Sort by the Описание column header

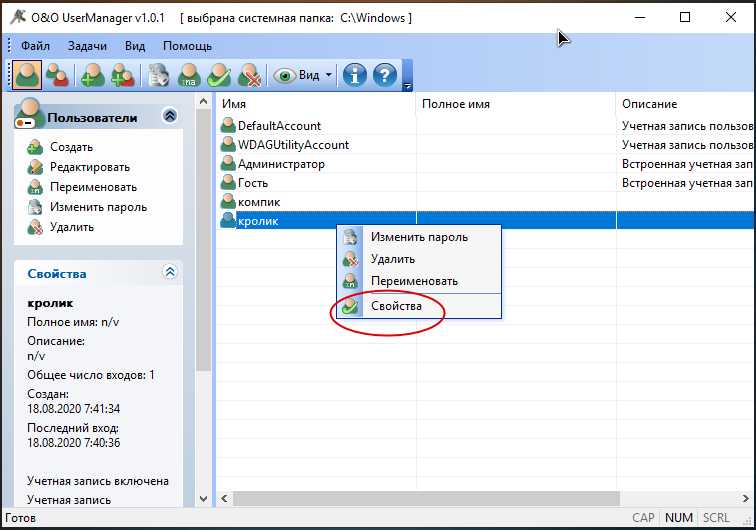(686, 104)
